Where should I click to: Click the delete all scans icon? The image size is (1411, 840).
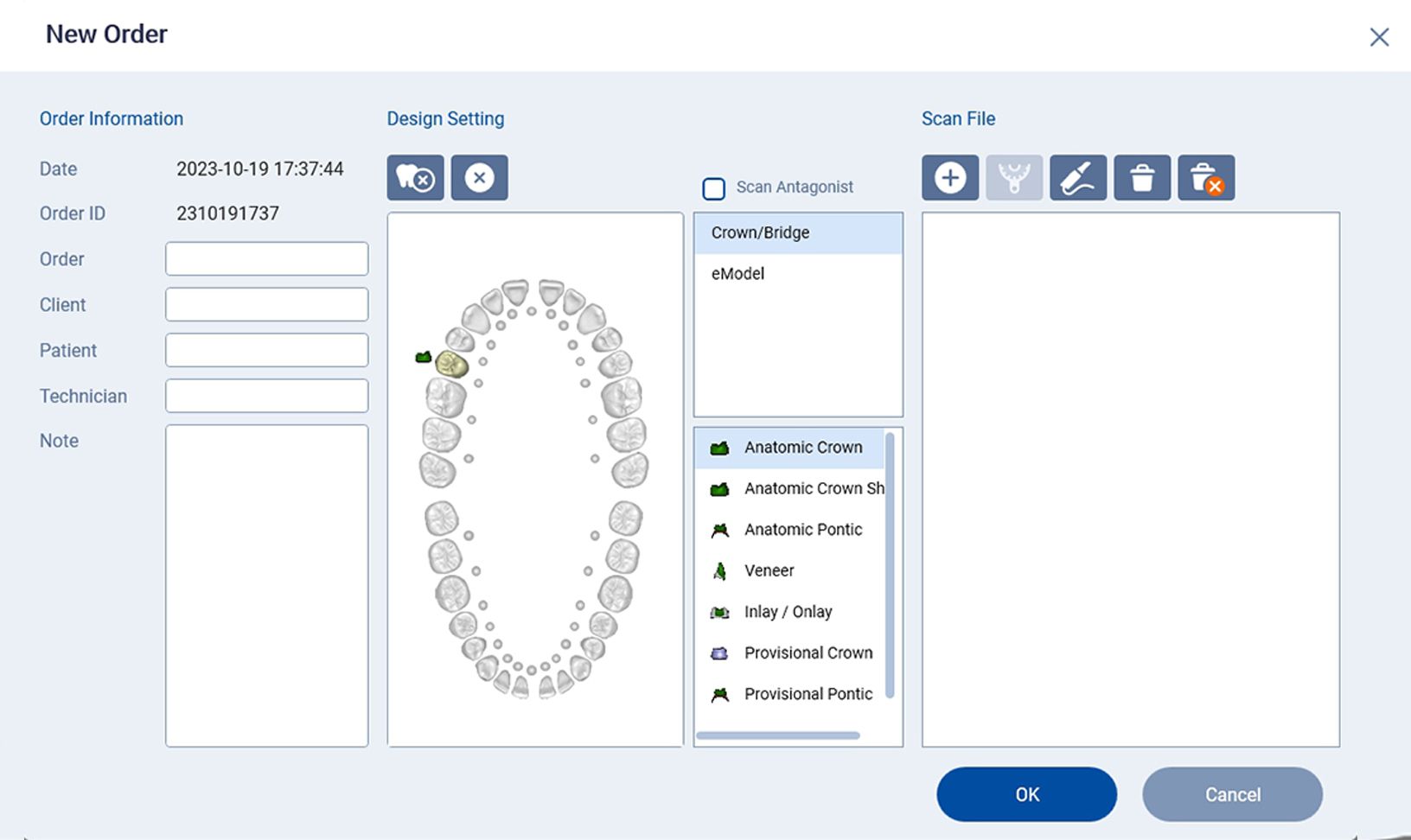[1205, 177]
